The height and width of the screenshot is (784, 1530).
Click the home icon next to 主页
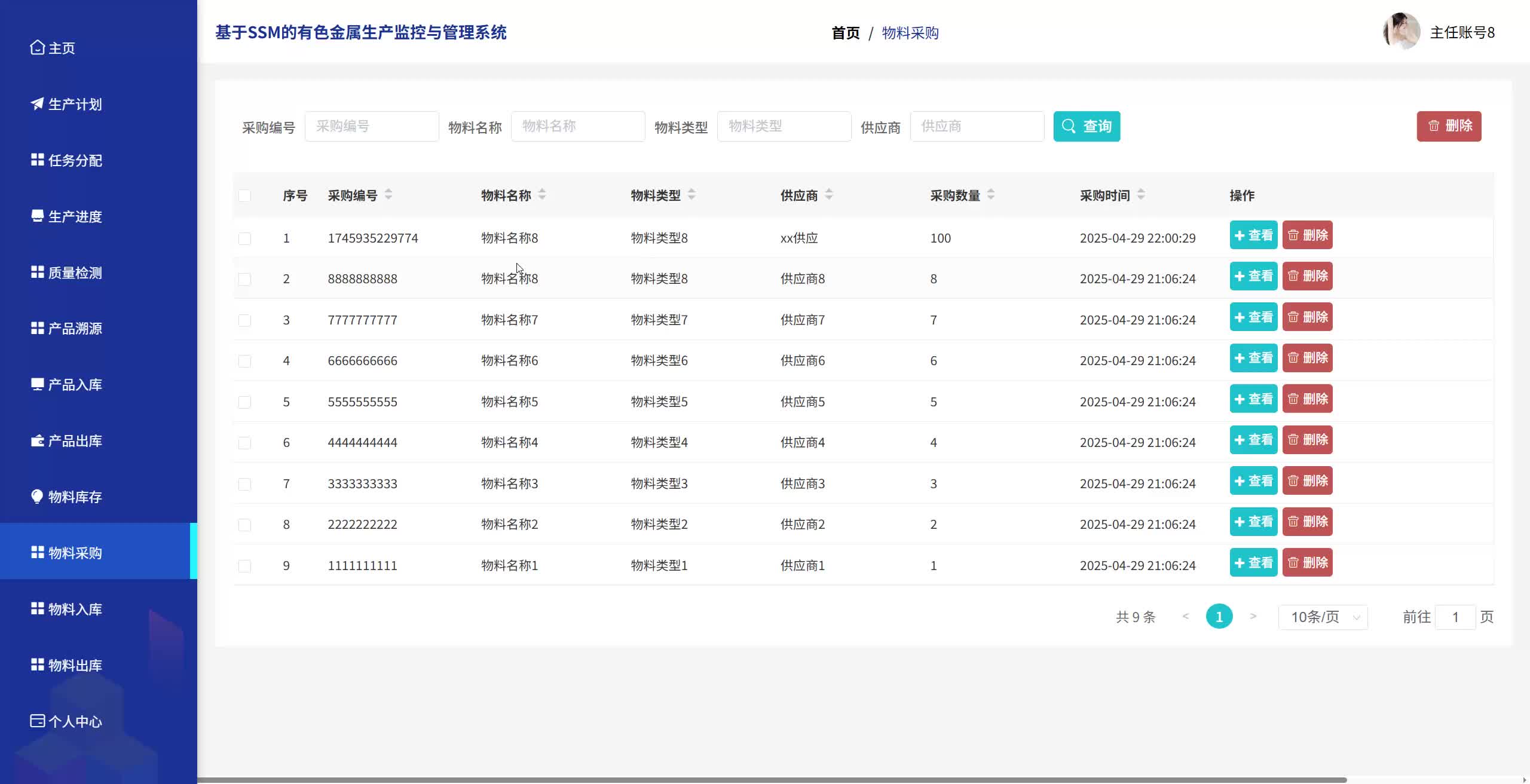coord(37,47)
